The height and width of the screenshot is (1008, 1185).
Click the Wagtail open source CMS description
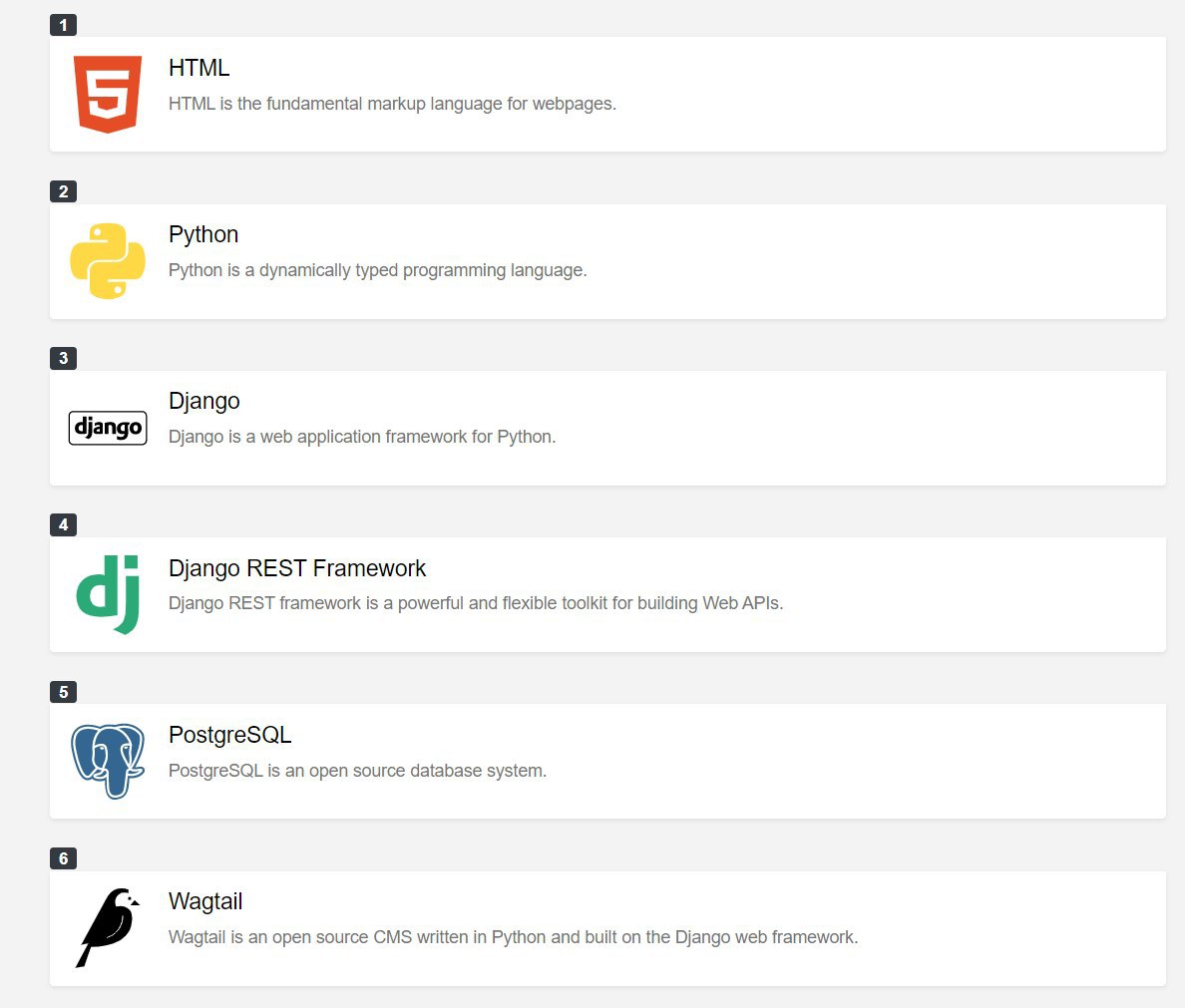[x=513, y=937]
